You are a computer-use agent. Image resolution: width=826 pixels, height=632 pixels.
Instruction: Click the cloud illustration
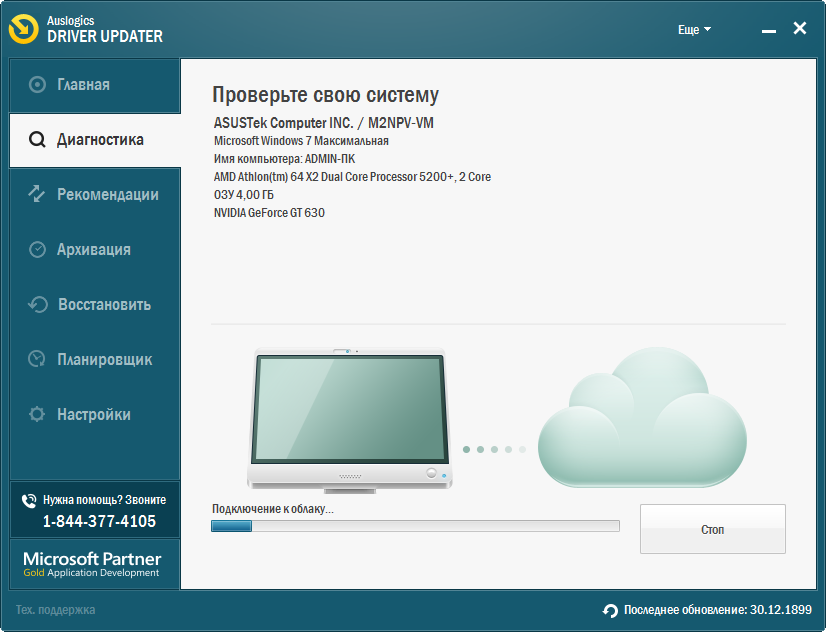[x=642, y=420]
